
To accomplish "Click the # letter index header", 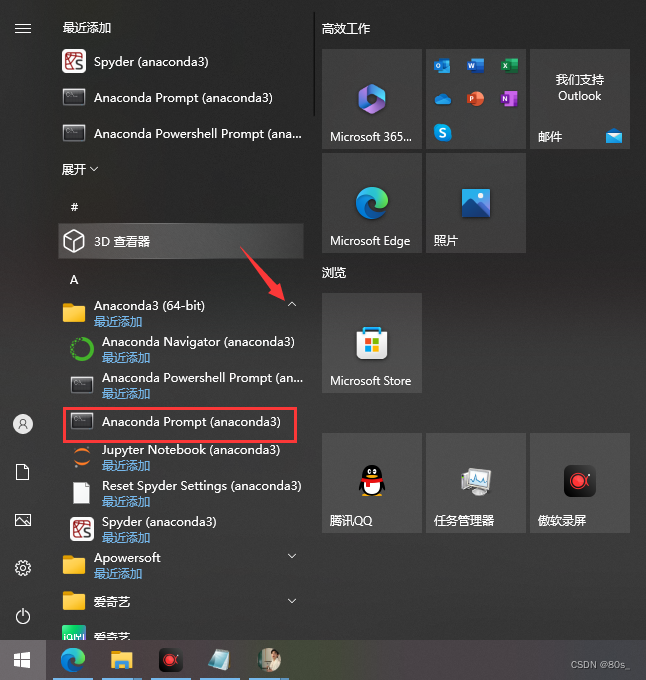I will coord(74,207).
